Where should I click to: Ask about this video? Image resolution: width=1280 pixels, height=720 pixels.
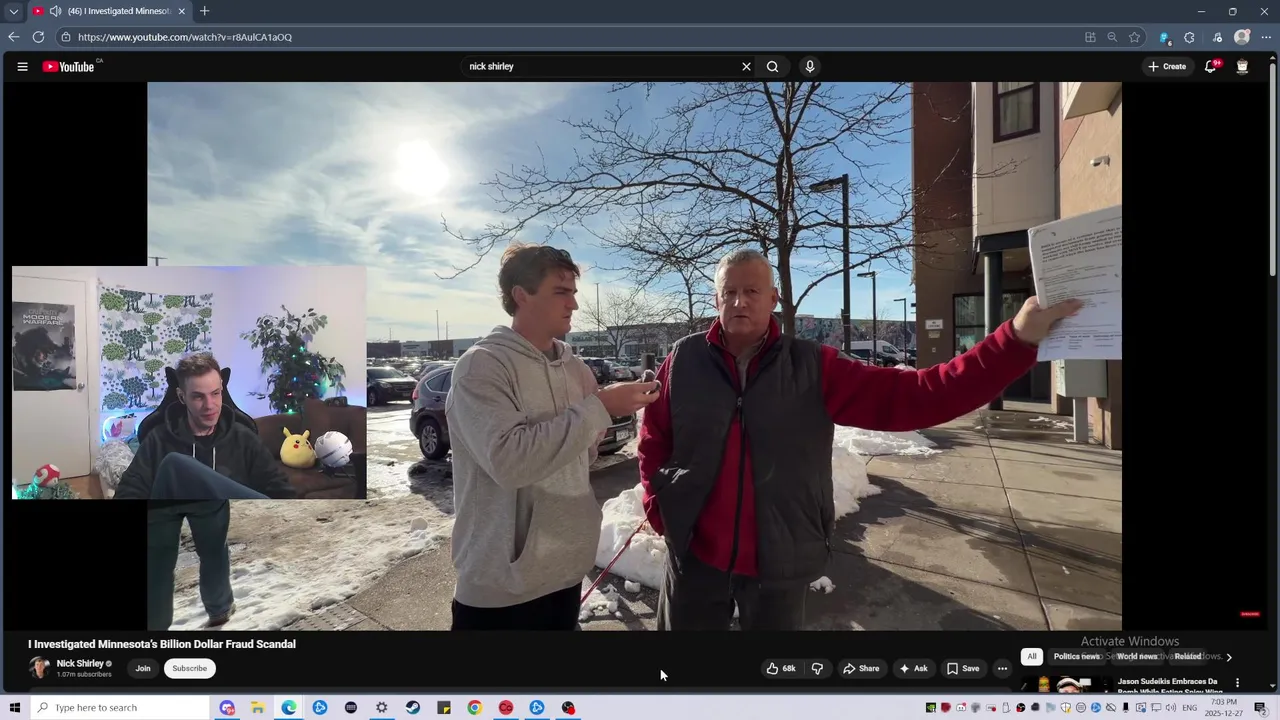(913, 668)
